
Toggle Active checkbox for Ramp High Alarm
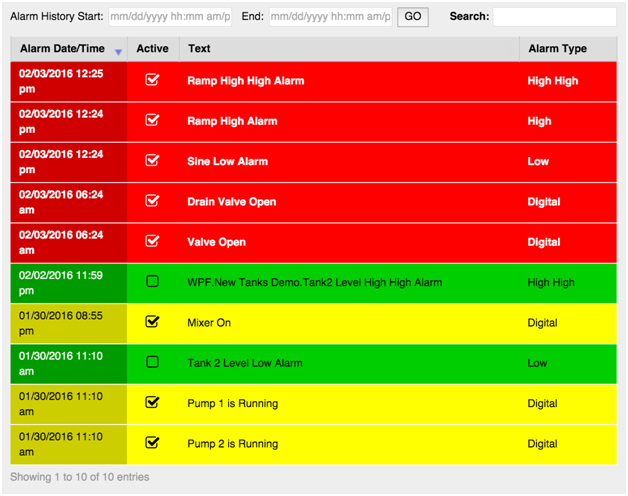coord(152,120)
